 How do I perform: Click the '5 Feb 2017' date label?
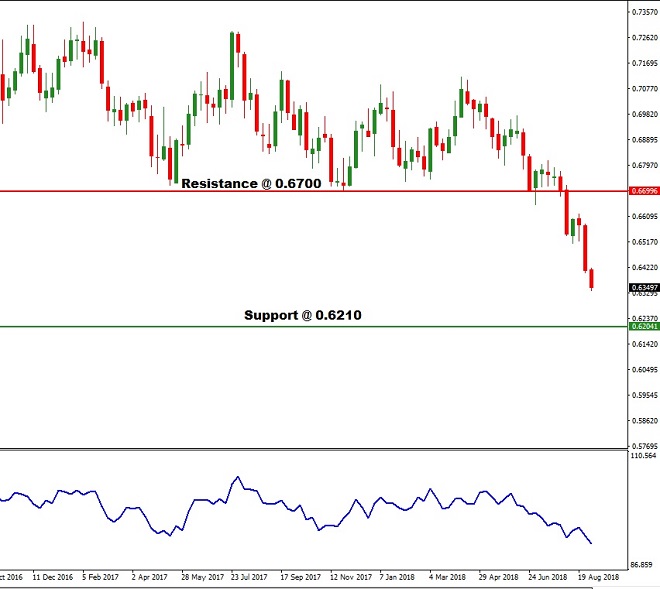coord(100,577)
